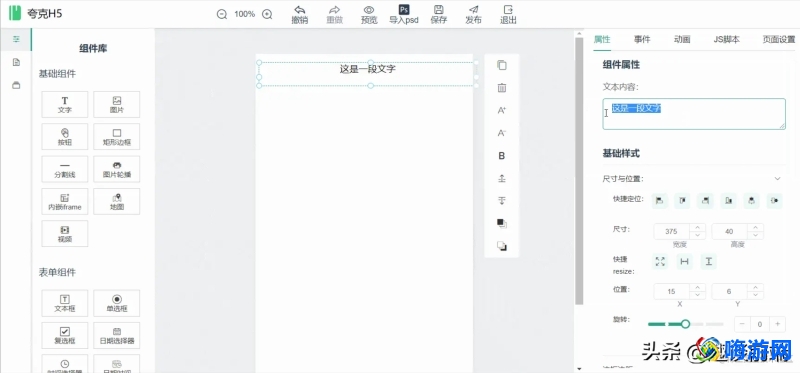The width and height of the screenshot is (800, 373).
Task: Quick resize: stretch to full width icon
Action: 685,261
